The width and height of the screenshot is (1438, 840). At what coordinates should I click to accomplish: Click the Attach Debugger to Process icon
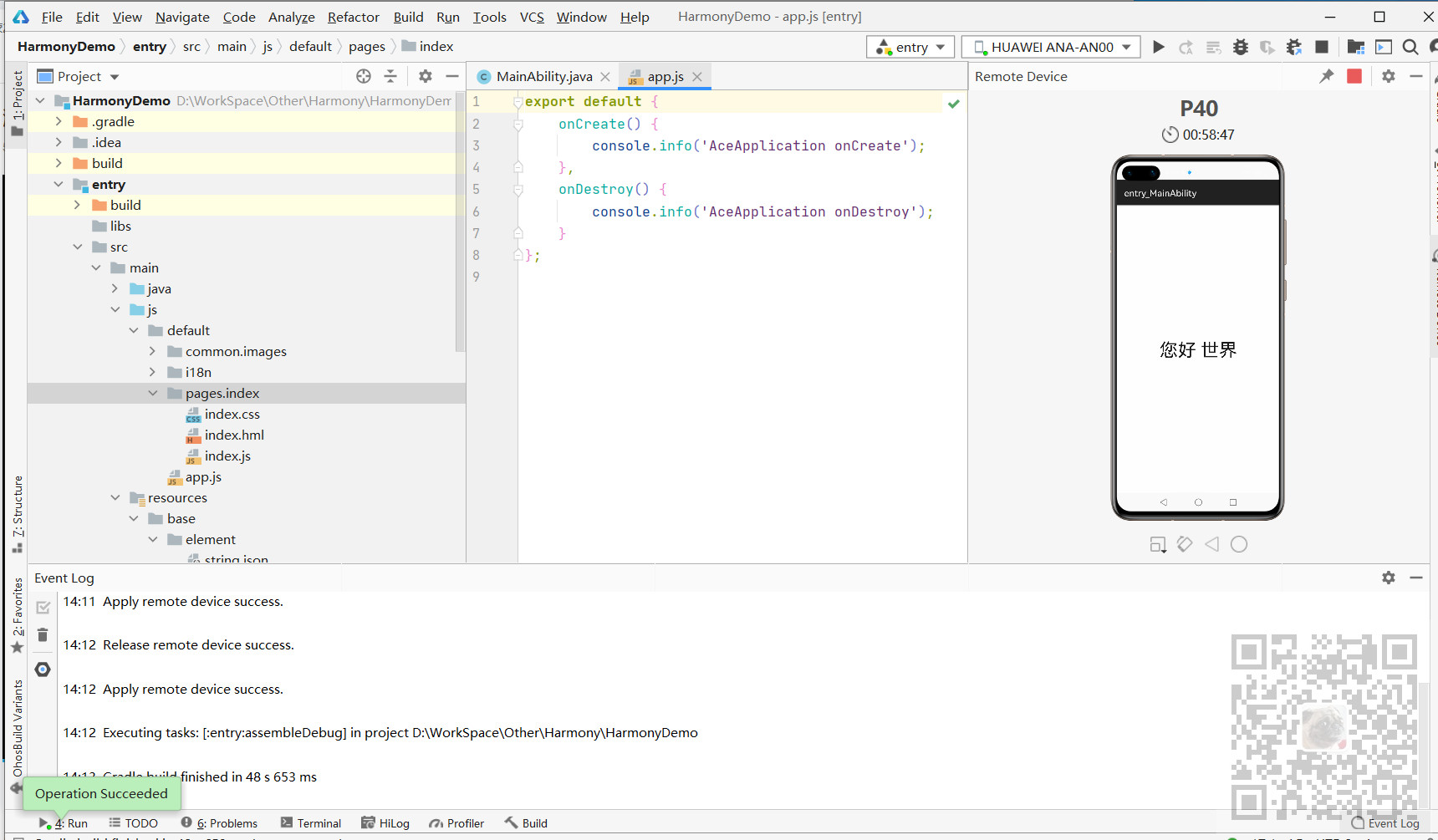pyautogui.click(x=1294, y=47)
